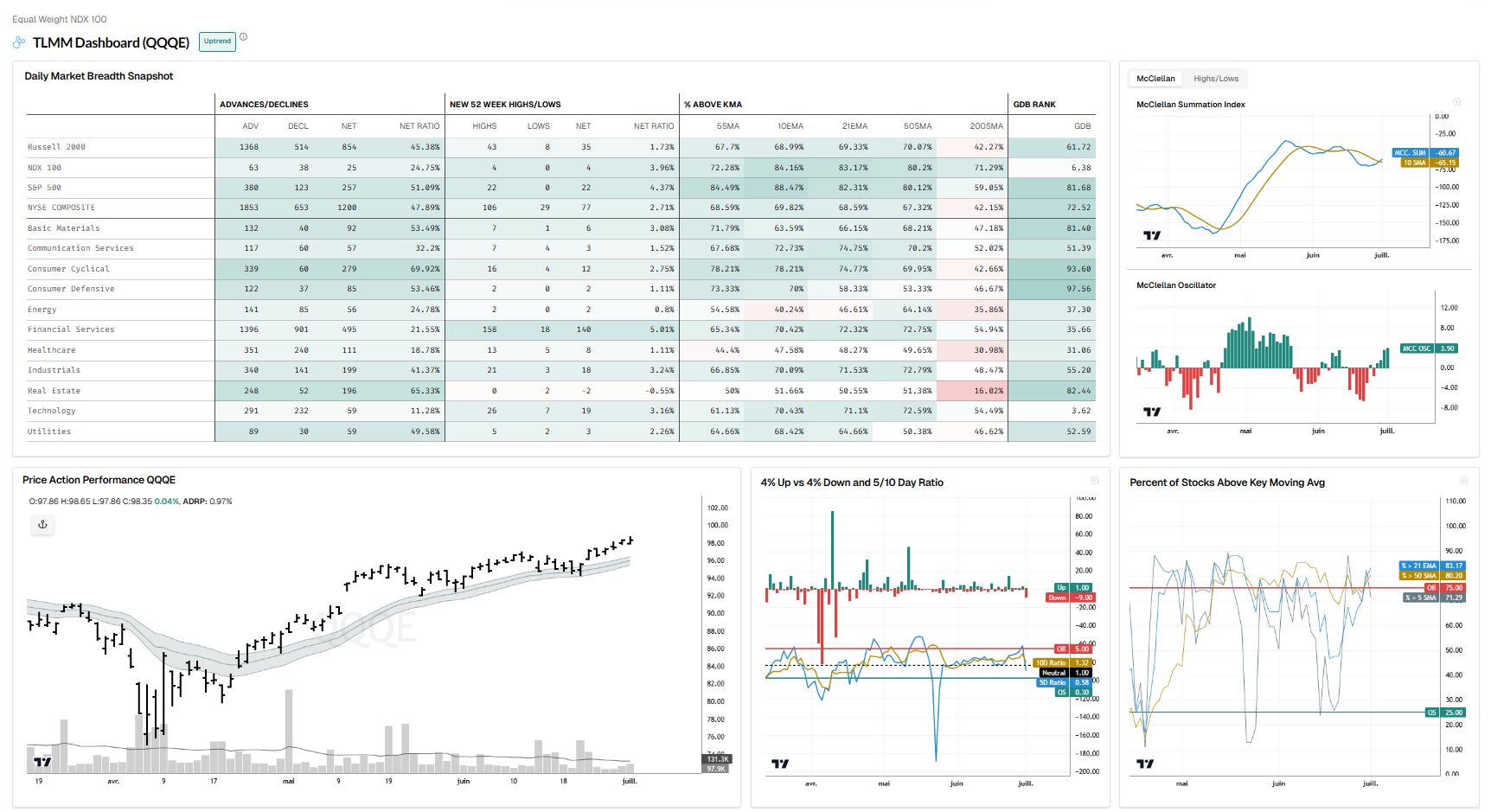Select the NDX 100 row label

[x=44, y=168]
